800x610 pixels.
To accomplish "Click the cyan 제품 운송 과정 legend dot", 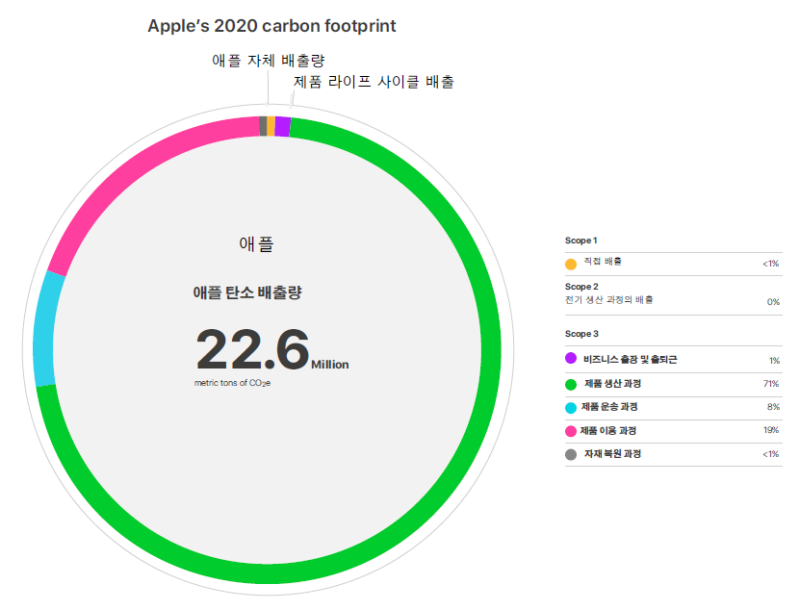I will pyautogui.click(x=570, y=407).
